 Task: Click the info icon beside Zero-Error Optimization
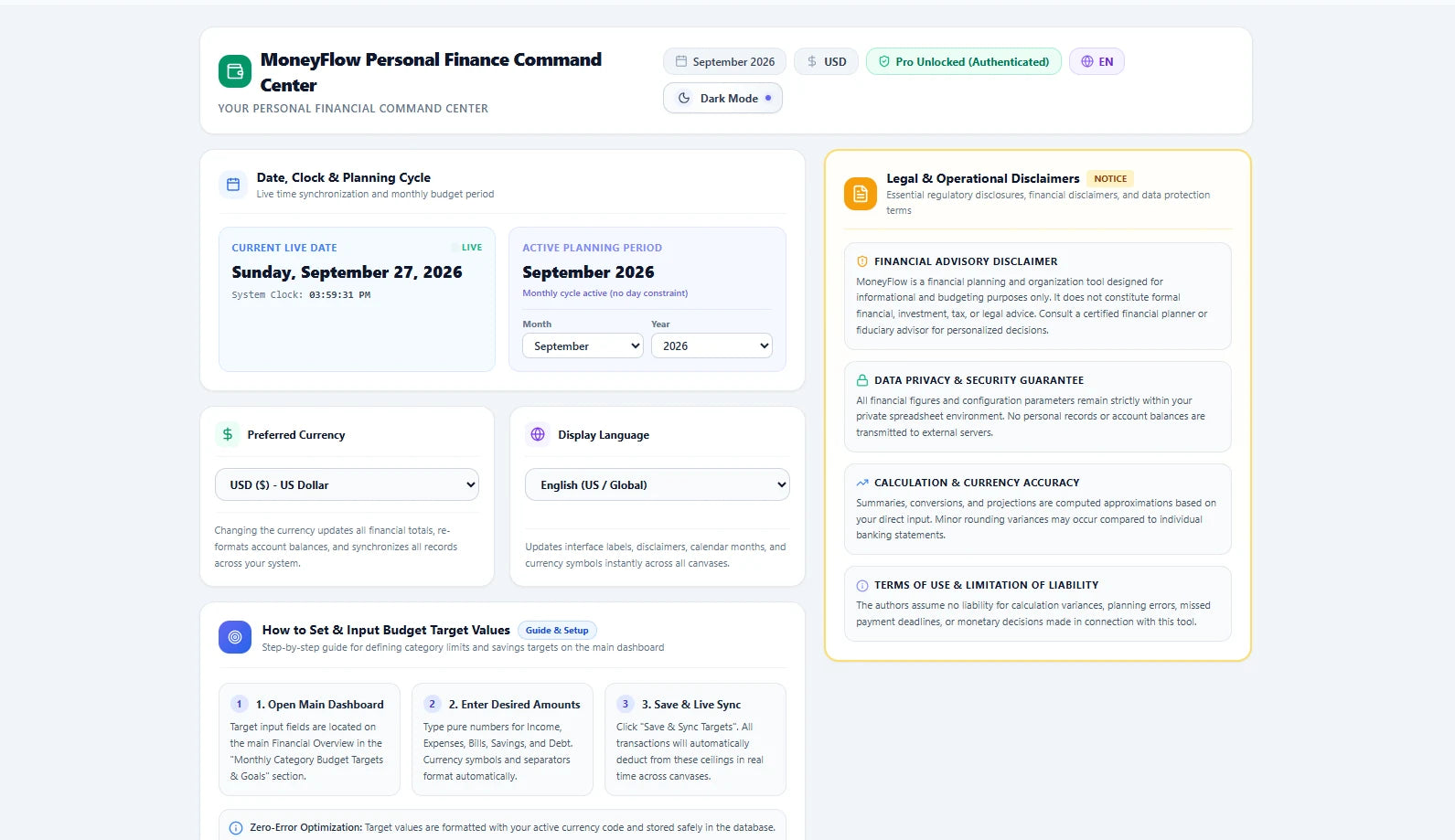[236, 828]
